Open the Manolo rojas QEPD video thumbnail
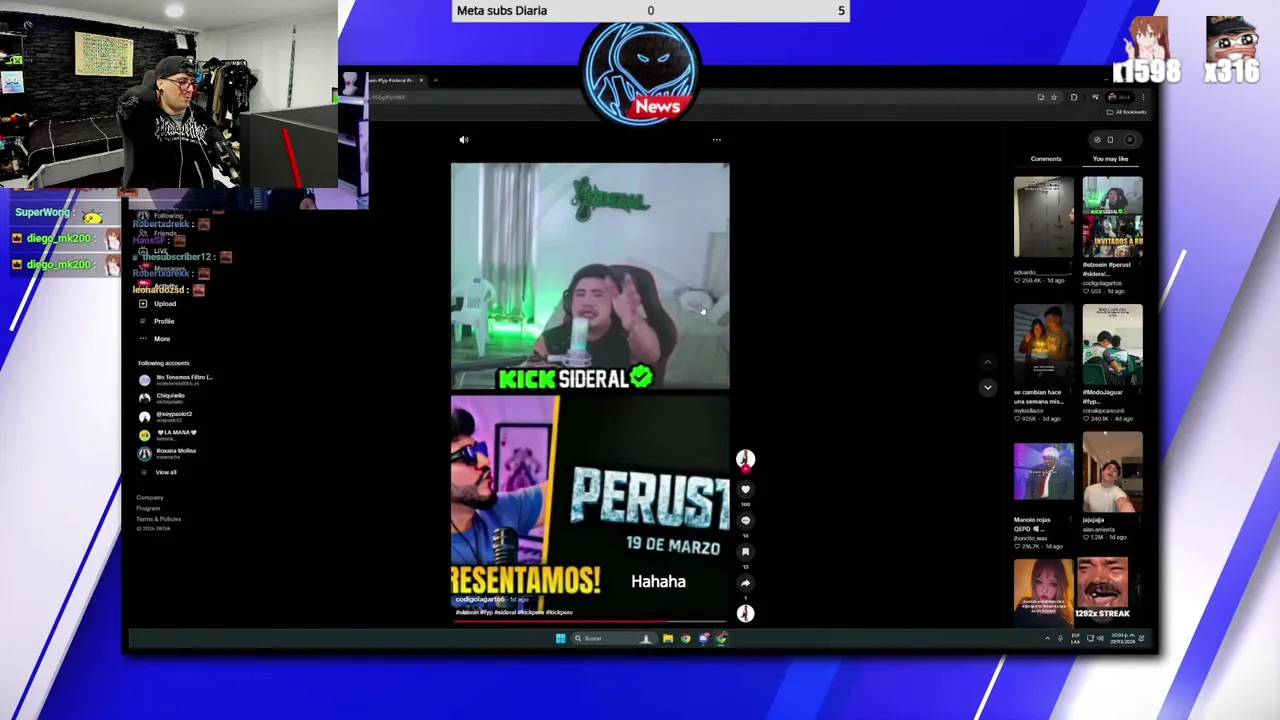Viewport: 1280px width, 720px height. click(x=1043, y=472)
